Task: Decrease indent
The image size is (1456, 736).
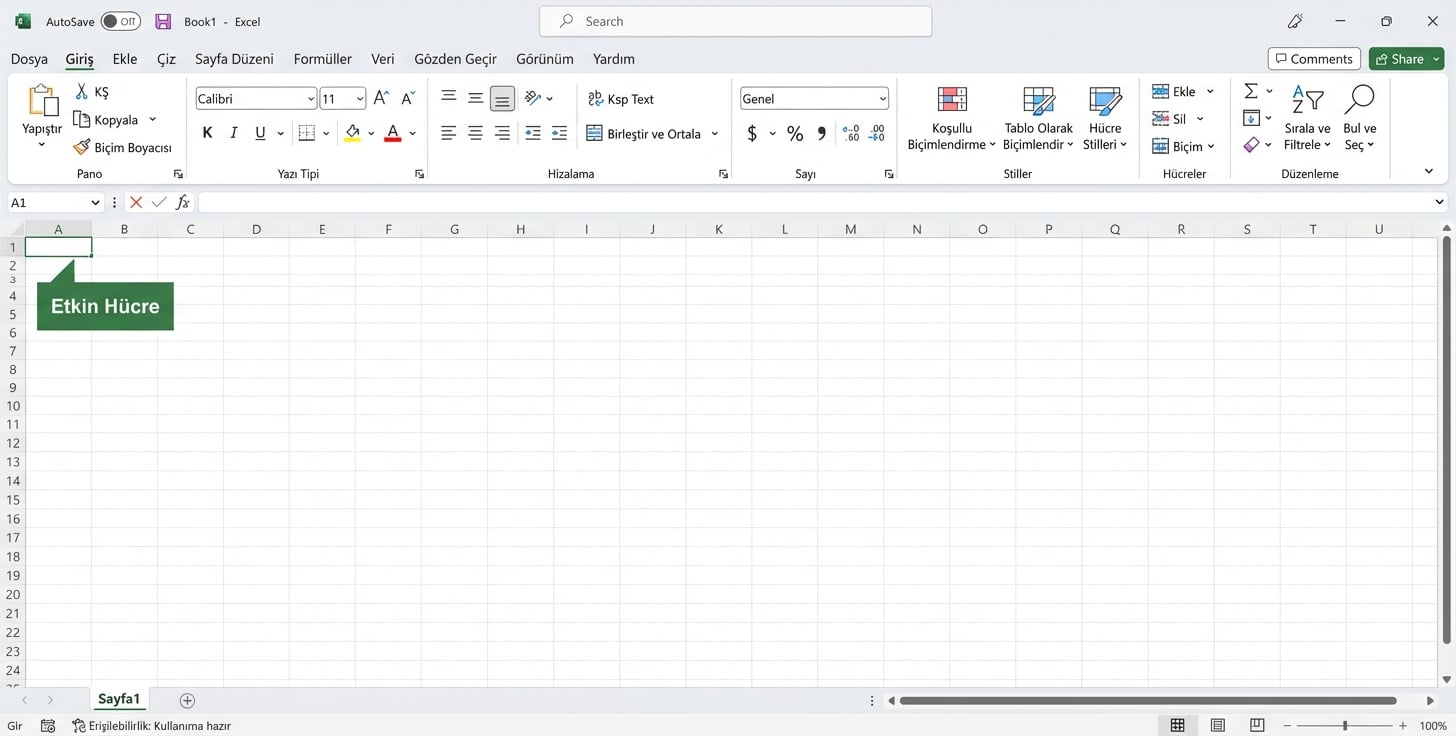Action: click(533, 133)
